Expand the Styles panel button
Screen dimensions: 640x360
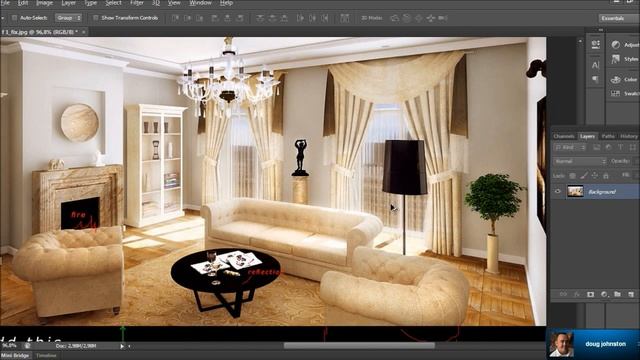[624, 59]
